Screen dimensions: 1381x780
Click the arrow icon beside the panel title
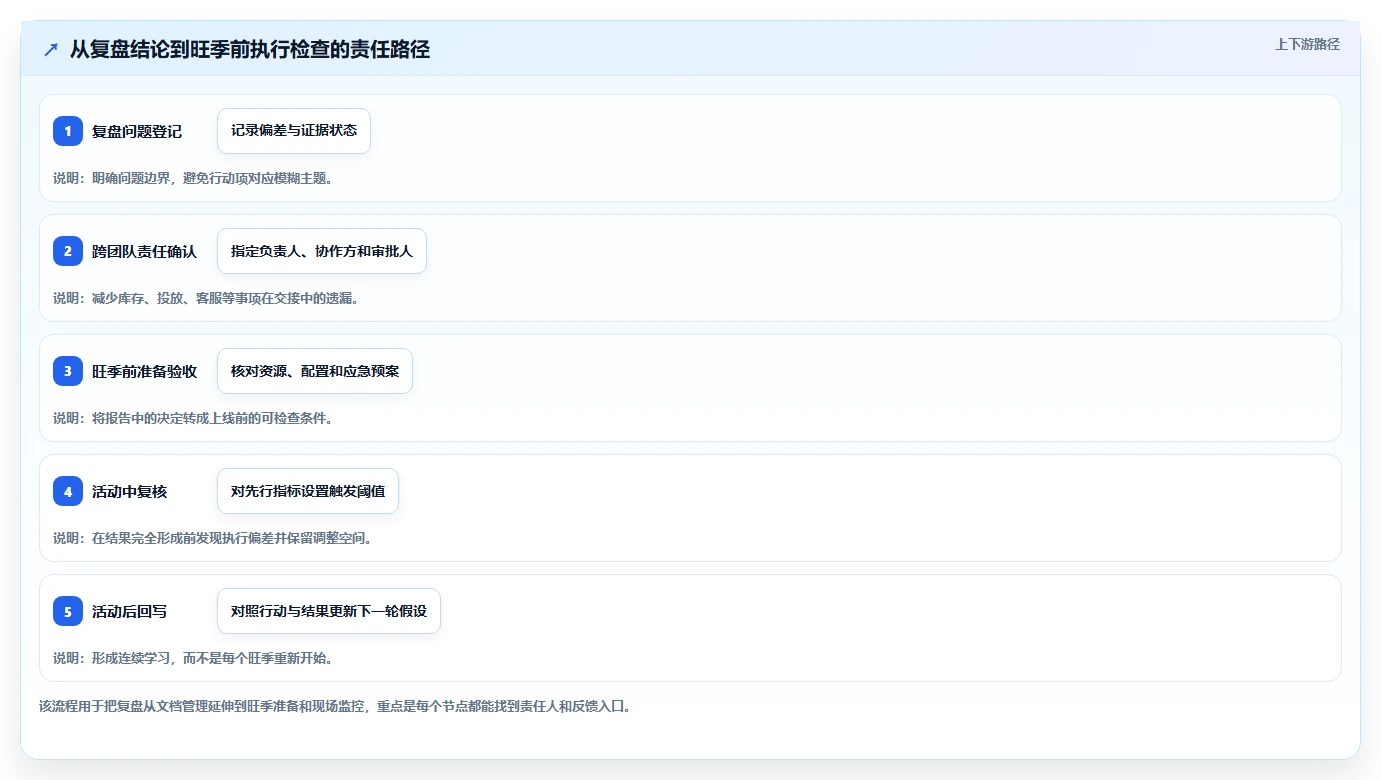pyautogui.click(x=51, y=50)
